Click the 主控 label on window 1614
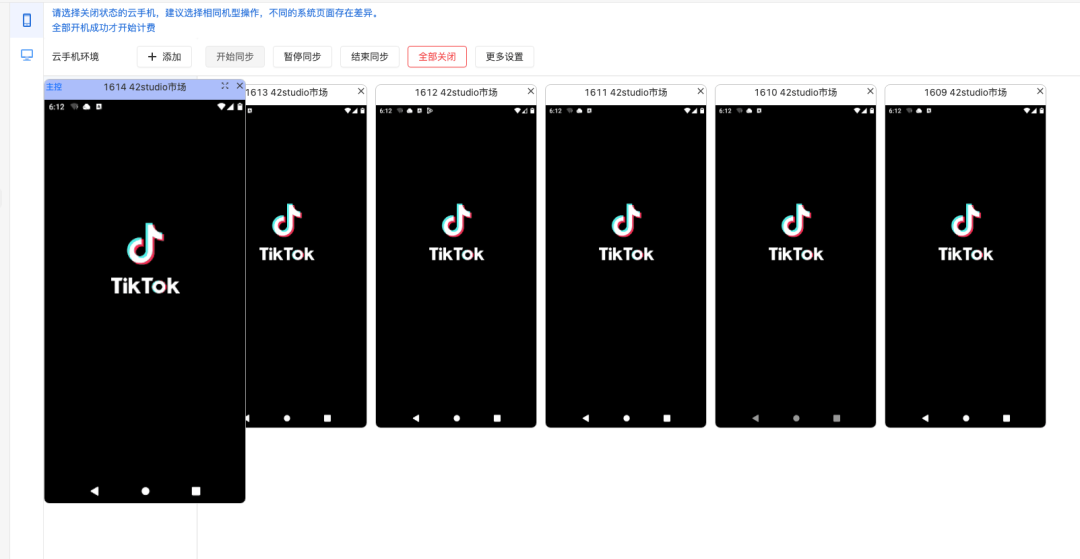The height and width of the screenshot is (559, 1080). [x=54, y=87]
